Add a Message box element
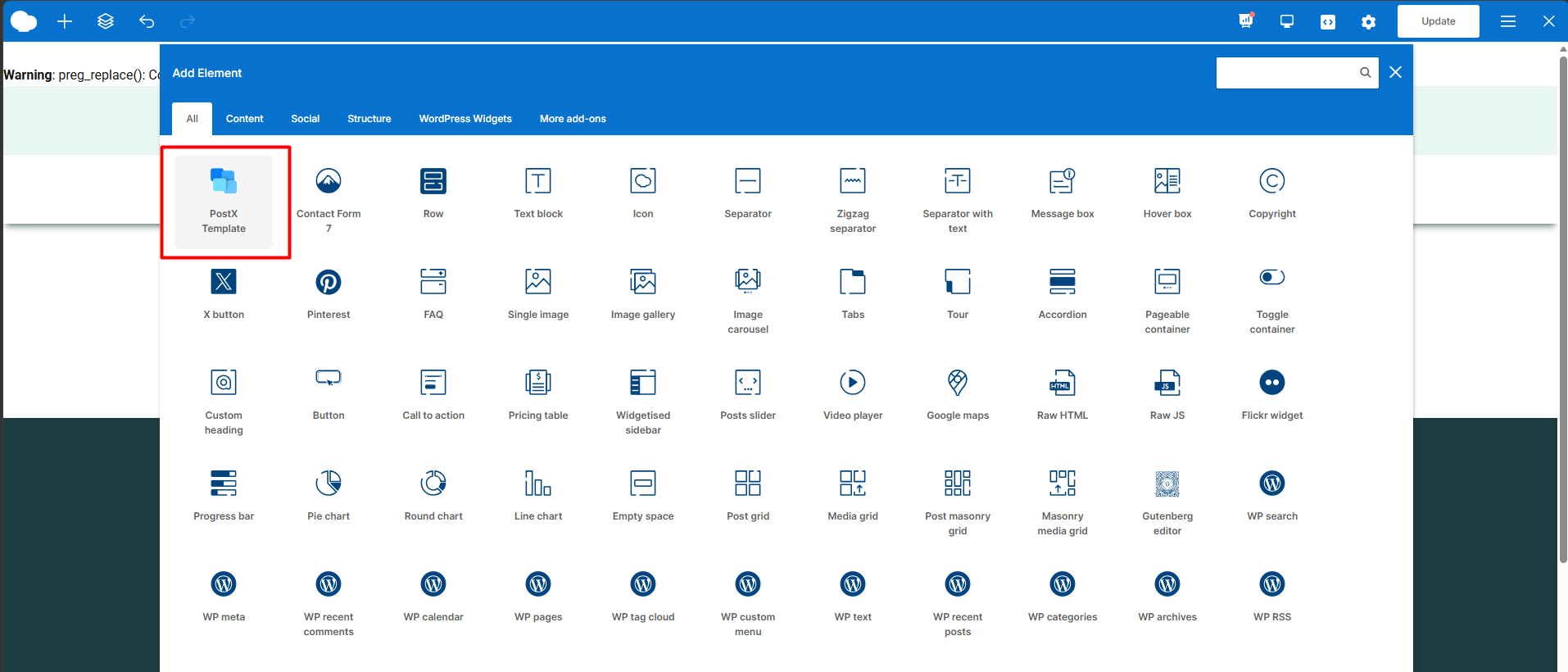The width and height of the screenshot is (1568, 672). pyautogui.click(x=1063, y=194)
